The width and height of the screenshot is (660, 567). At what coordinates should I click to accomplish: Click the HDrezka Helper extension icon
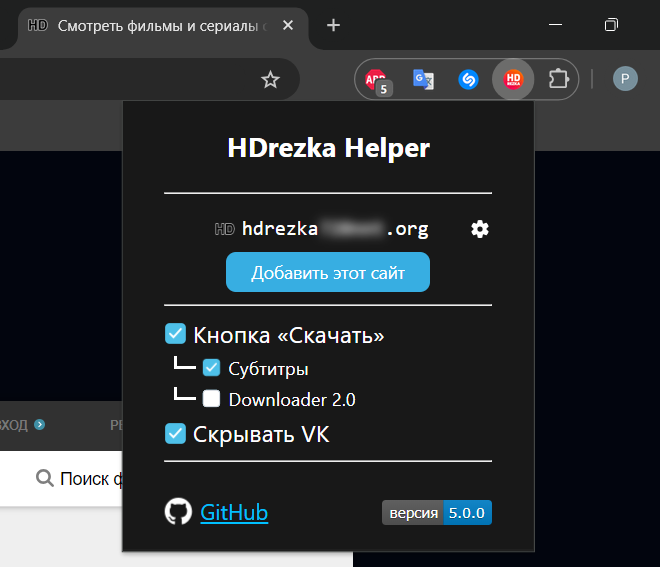pos(513,79)
